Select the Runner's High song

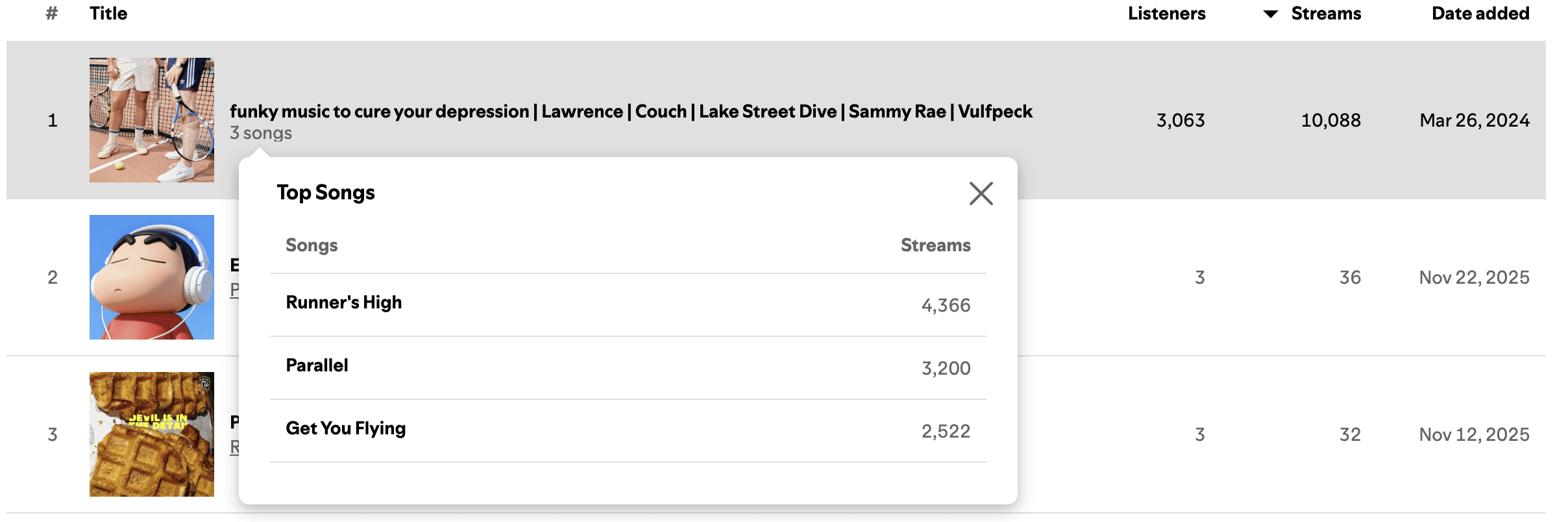(x=344, y=303)
